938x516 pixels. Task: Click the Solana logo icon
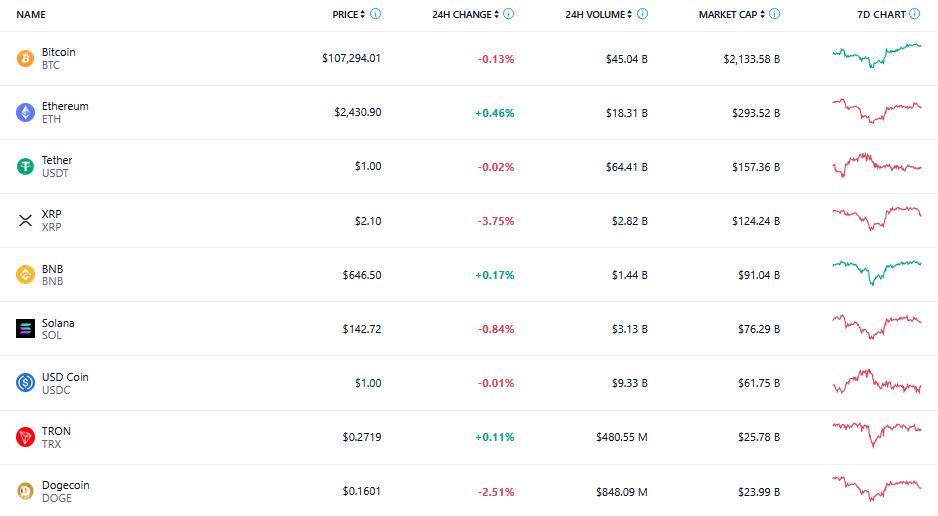[25, 328]
